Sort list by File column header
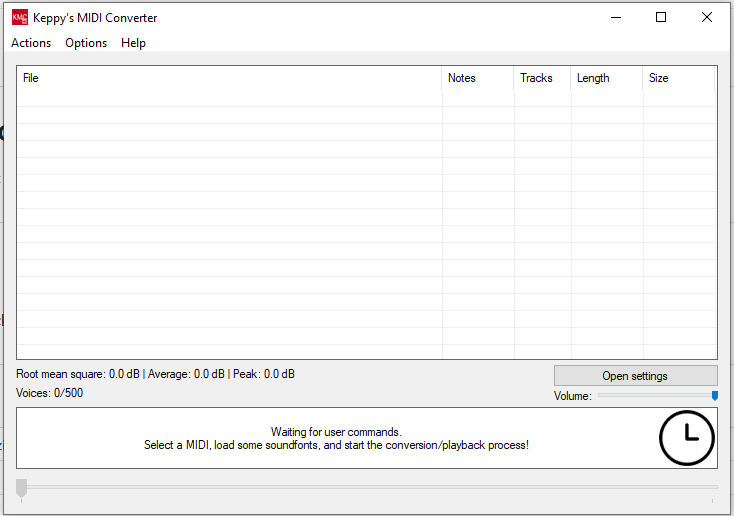Screen dimensions: 734x516 pyautogui.click(x=229, y=78)
